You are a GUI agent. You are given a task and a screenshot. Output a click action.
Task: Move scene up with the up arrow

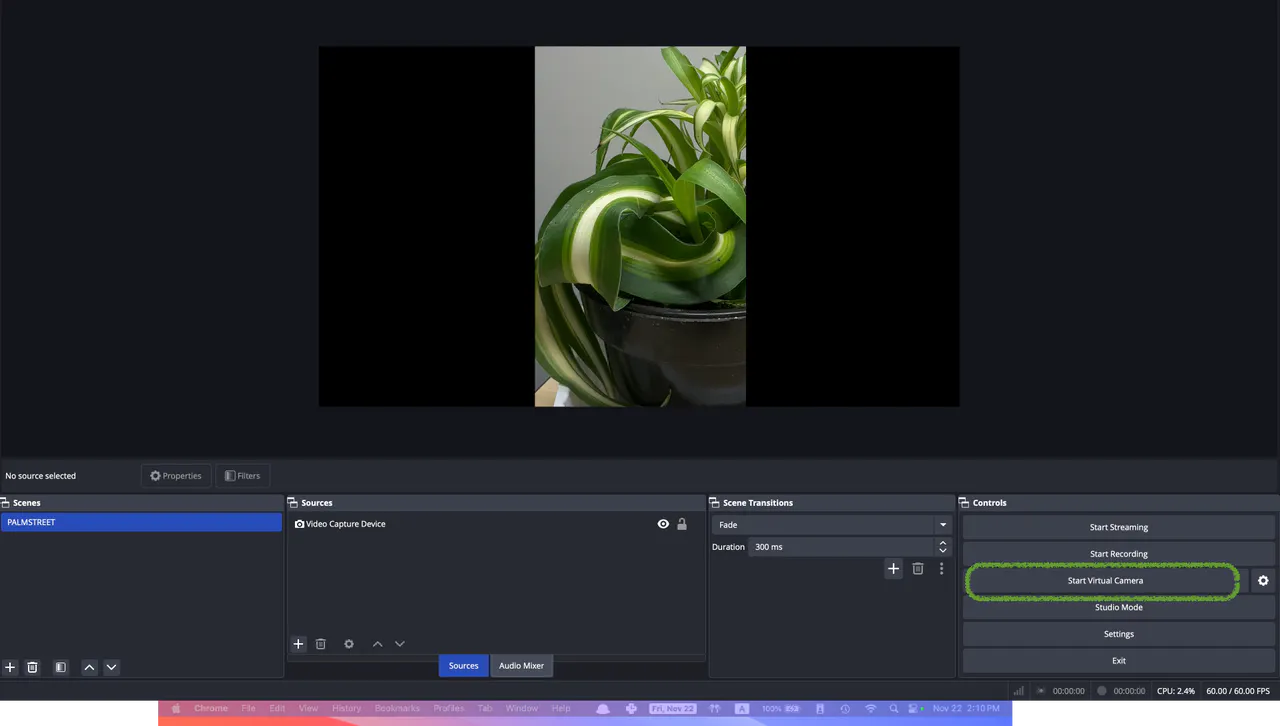(x=89, y=667)
